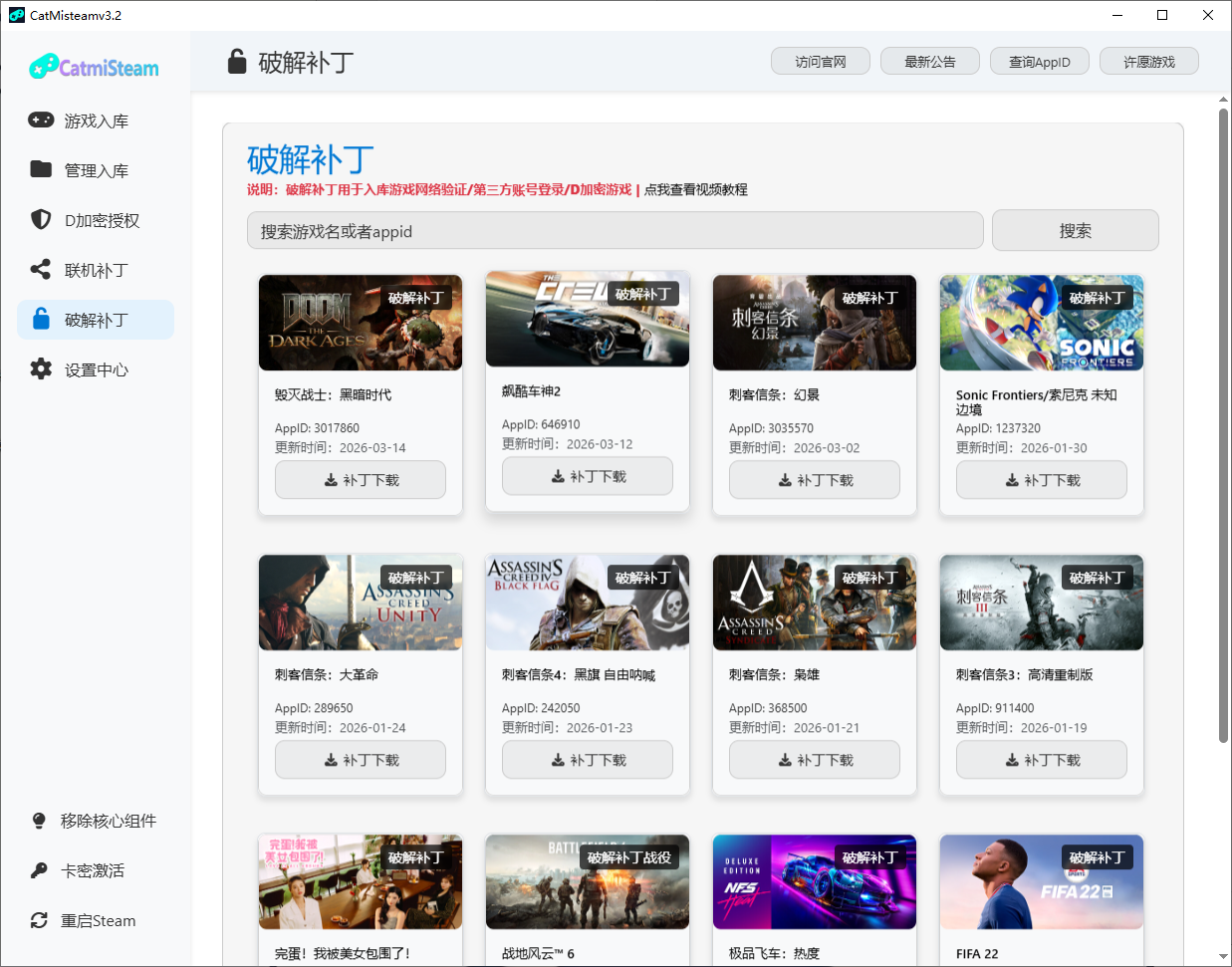Click the 访问官网 button
1232x967 pixels.
click(x=821, y=62)
